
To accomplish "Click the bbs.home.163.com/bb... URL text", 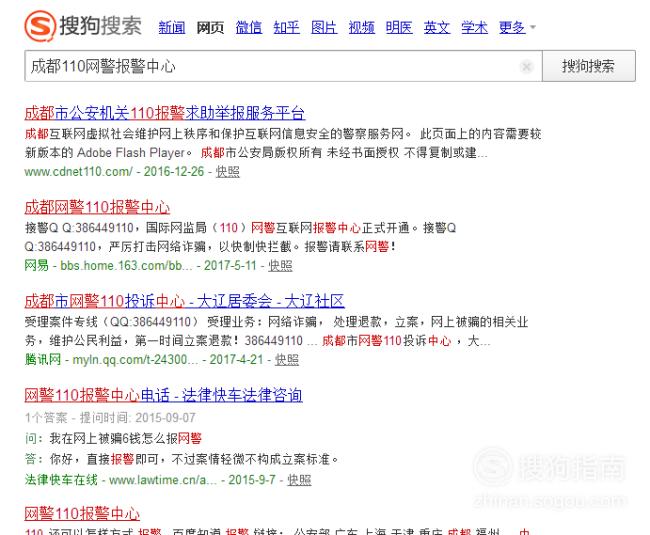I will tap(126, 266).
